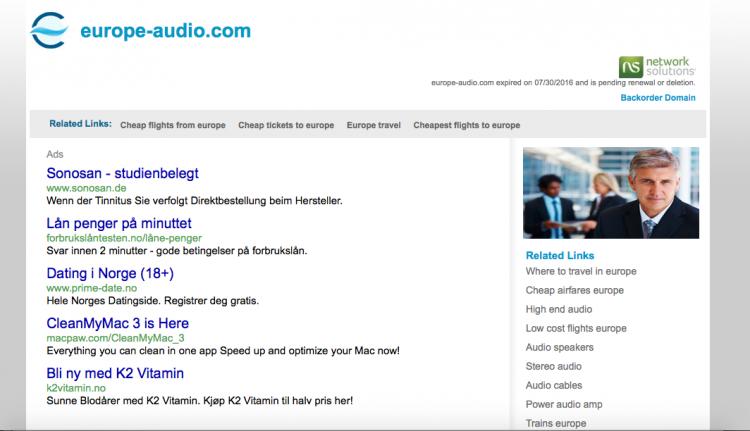Click the Ads label above listings
Image resolution: width=750 pixels, height=431 pixels.
(55, 154)
